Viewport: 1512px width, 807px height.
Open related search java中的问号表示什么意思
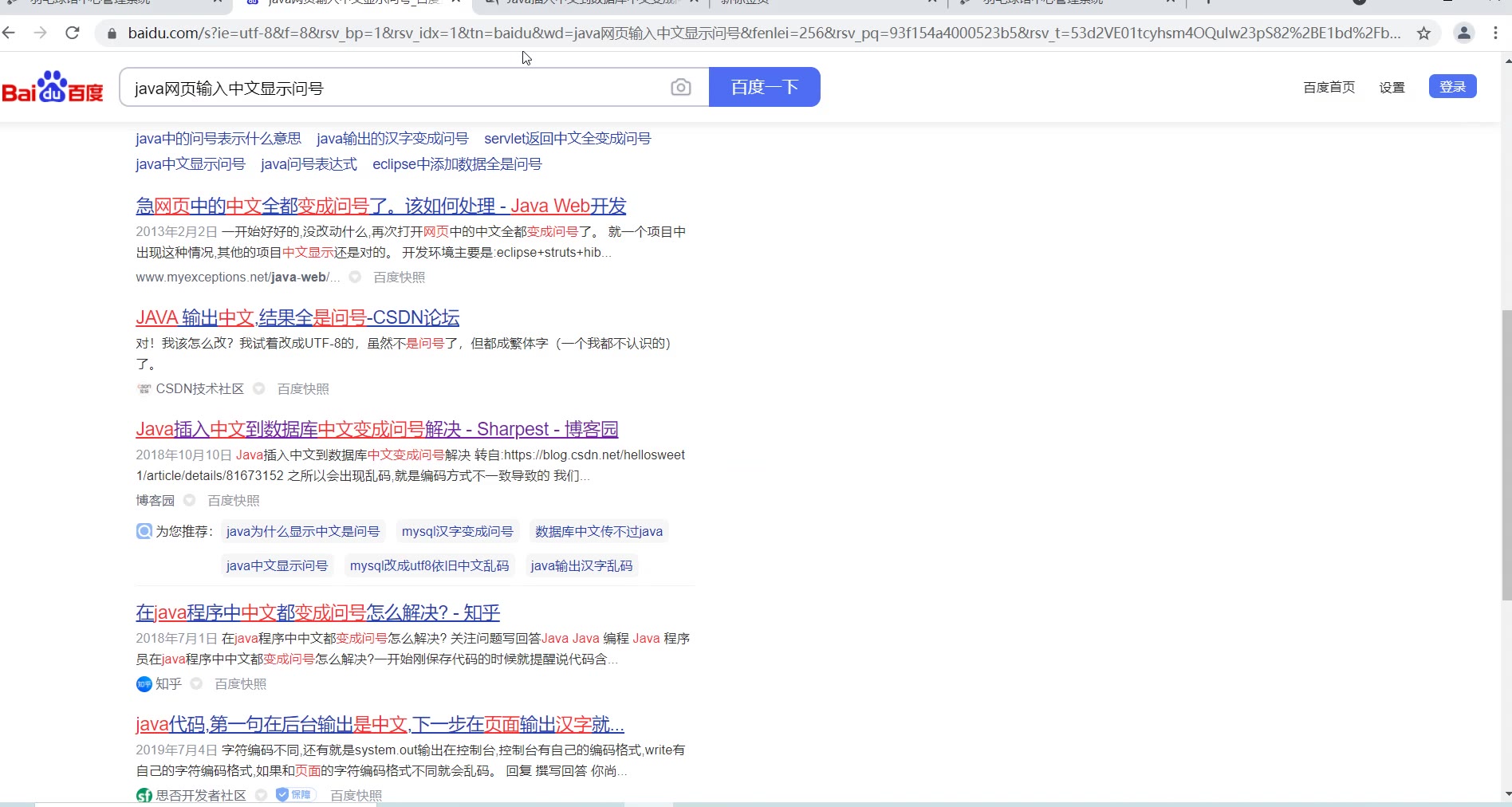pos(219,139)
